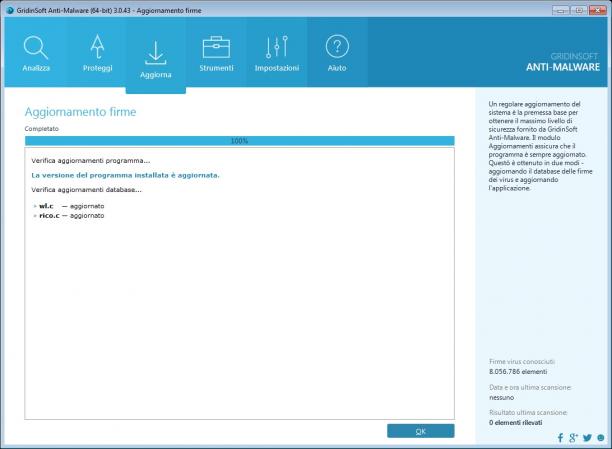Open the Strumenti toolbox section
This screenshot has width=612, height=449.
point(216,53)
